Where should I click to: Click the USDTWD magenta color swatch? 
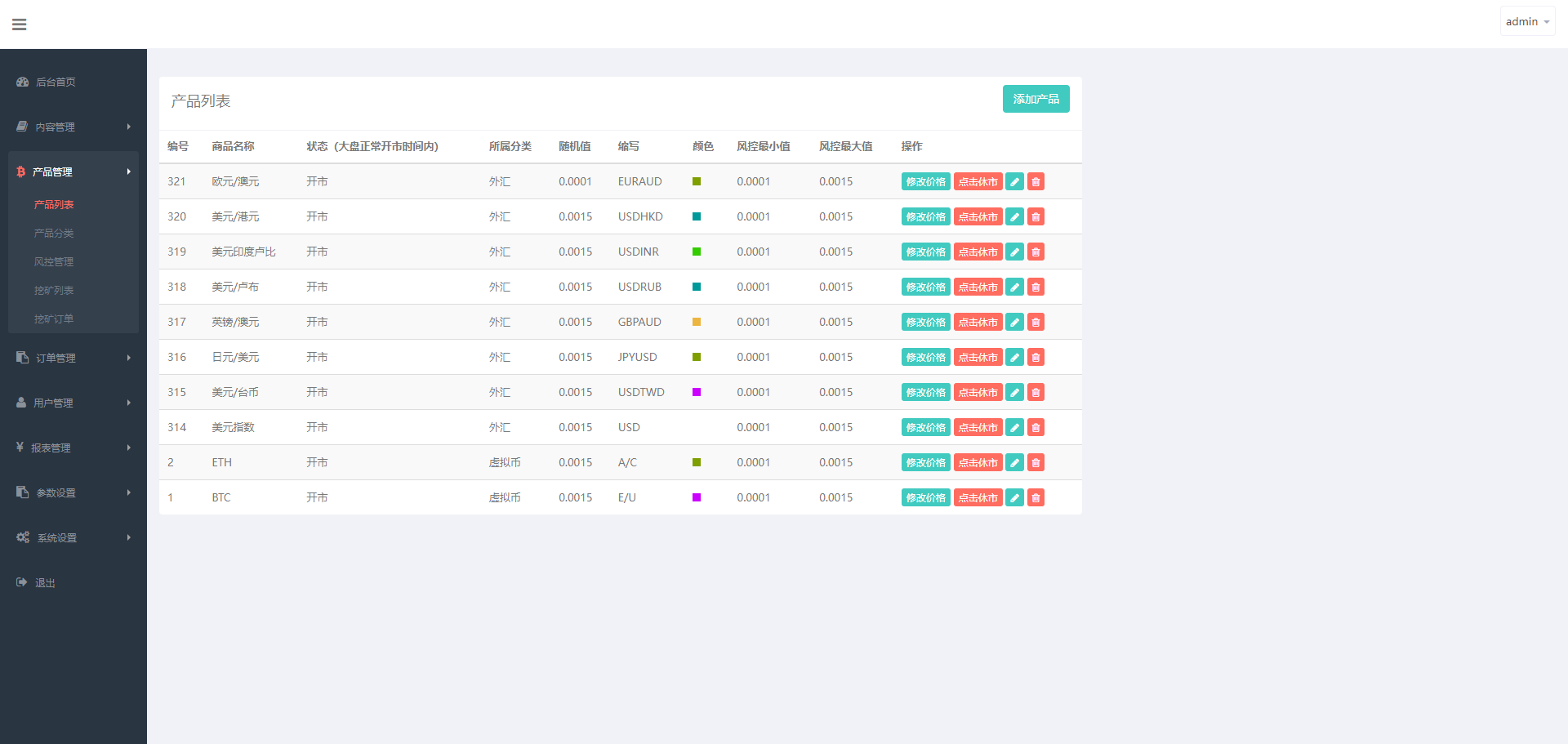coord(697,392)
